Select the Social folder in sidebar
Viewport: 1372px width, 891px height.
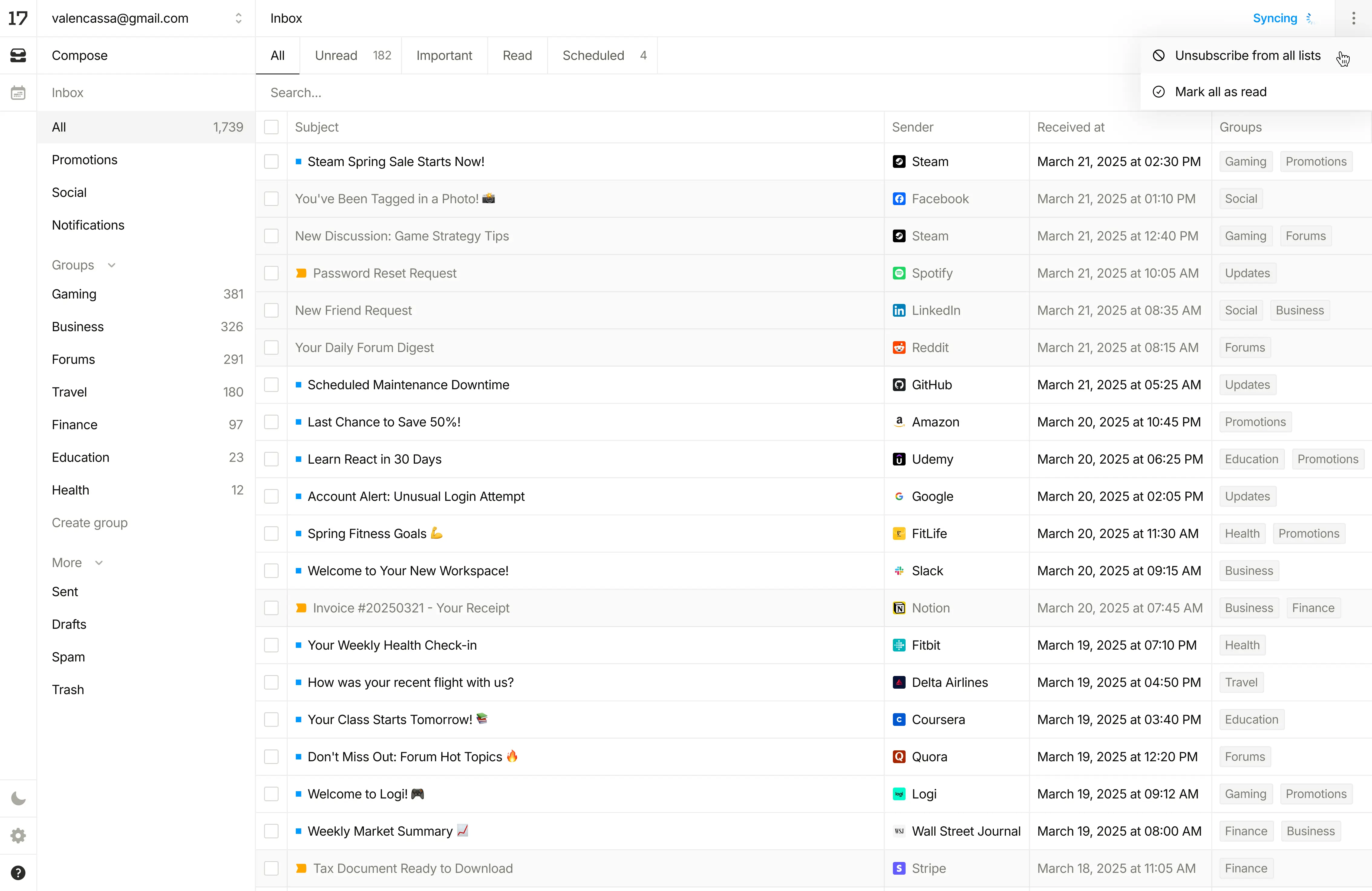(146, 192)
